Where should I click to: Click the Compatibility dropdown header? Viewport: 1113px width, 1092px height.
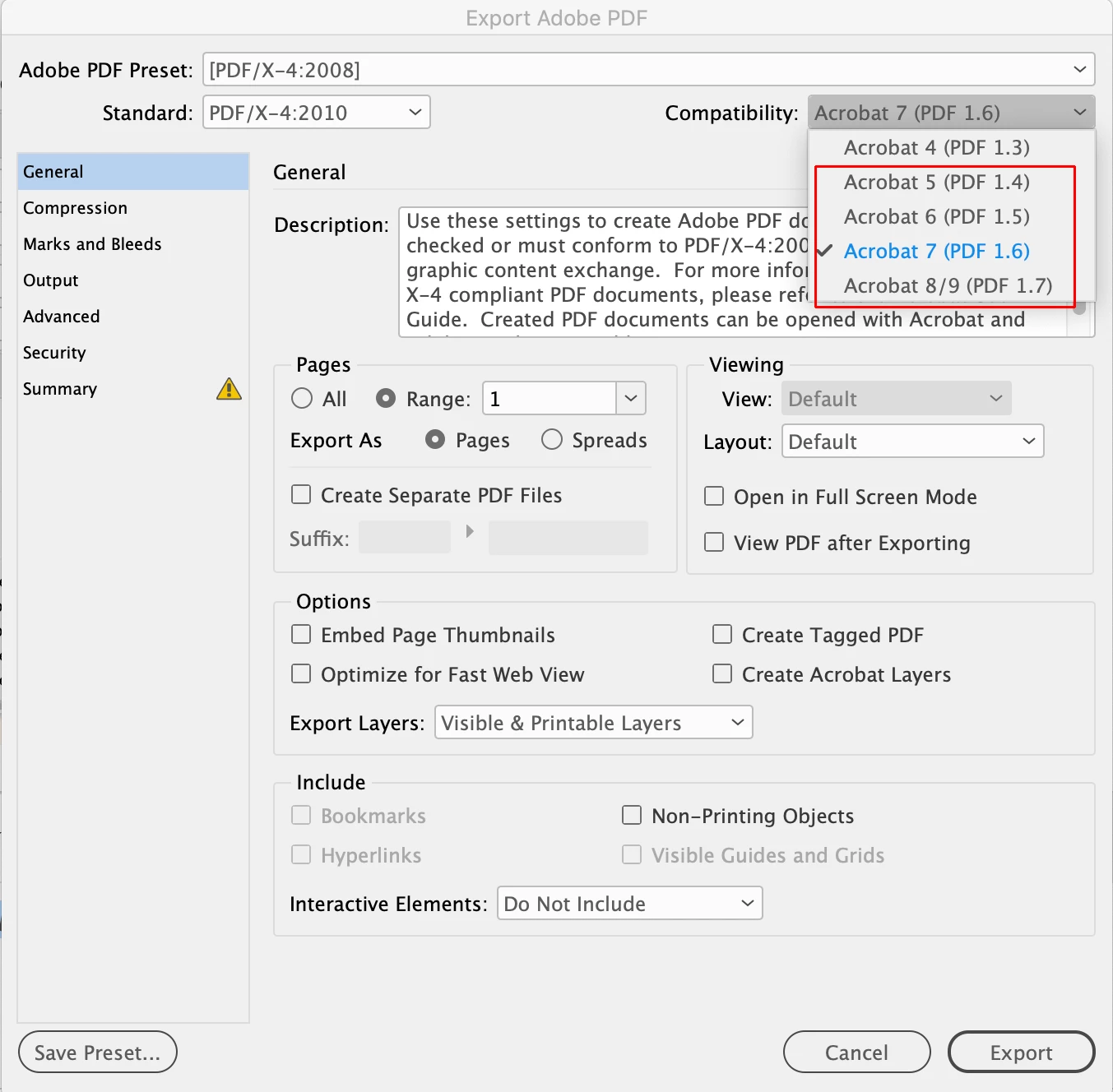tap(951, 113)
